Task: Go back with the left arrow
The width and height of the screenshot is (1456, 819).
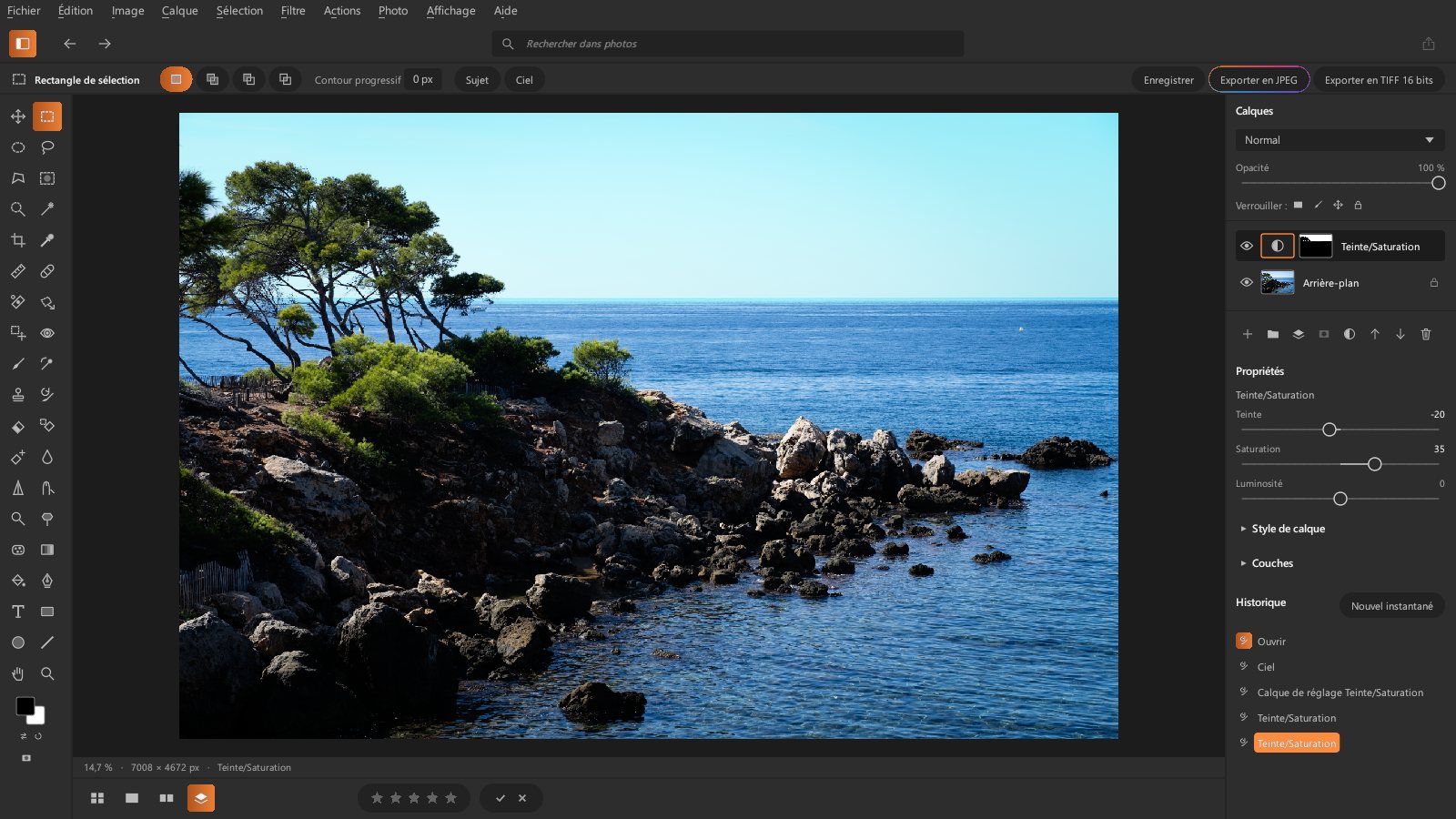Action: (70, 44)
